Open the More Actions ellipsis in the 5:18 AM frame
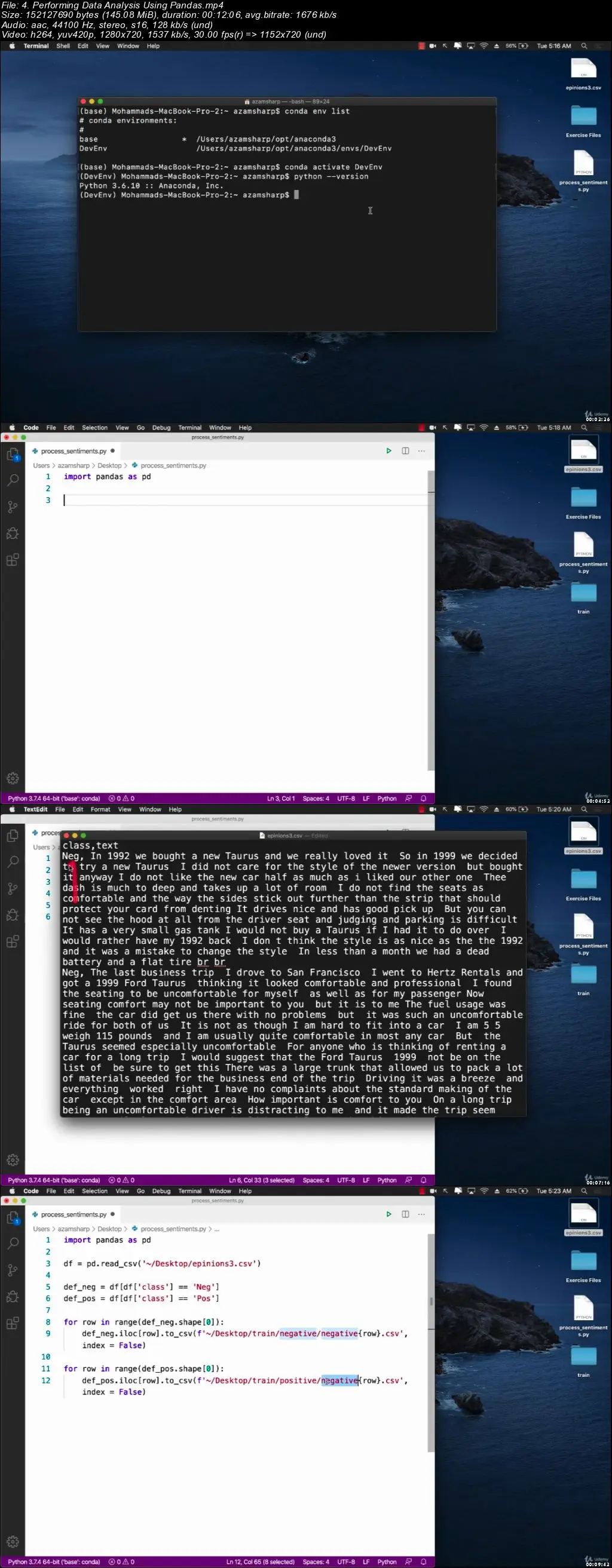 click(421, 451)
